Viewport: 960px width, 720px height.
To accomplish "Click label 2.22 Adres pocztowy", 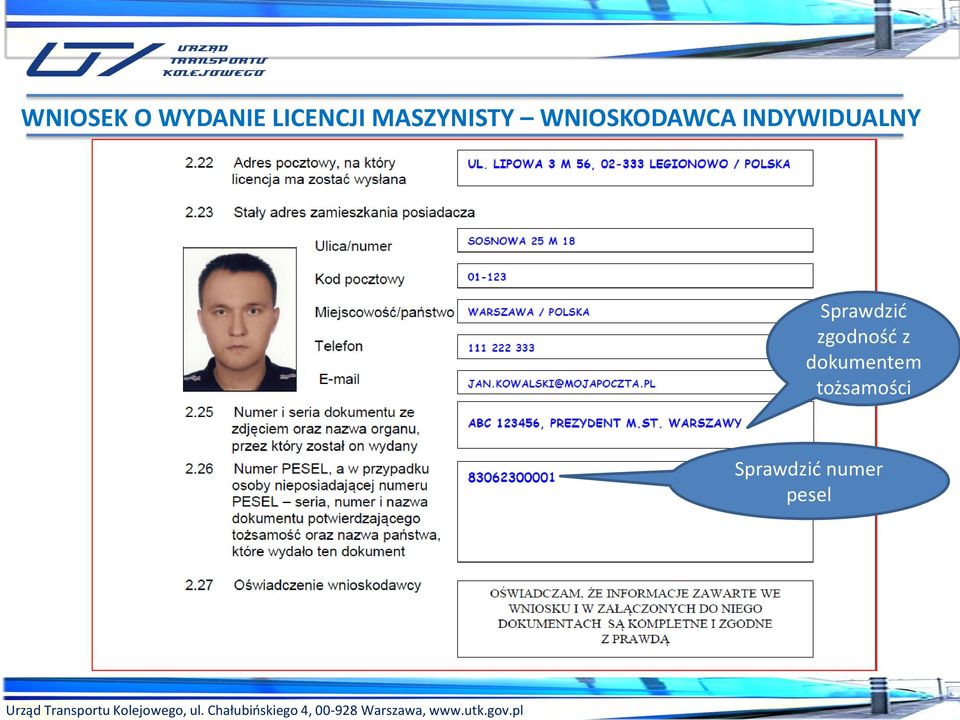I will (x=296, y=171).
